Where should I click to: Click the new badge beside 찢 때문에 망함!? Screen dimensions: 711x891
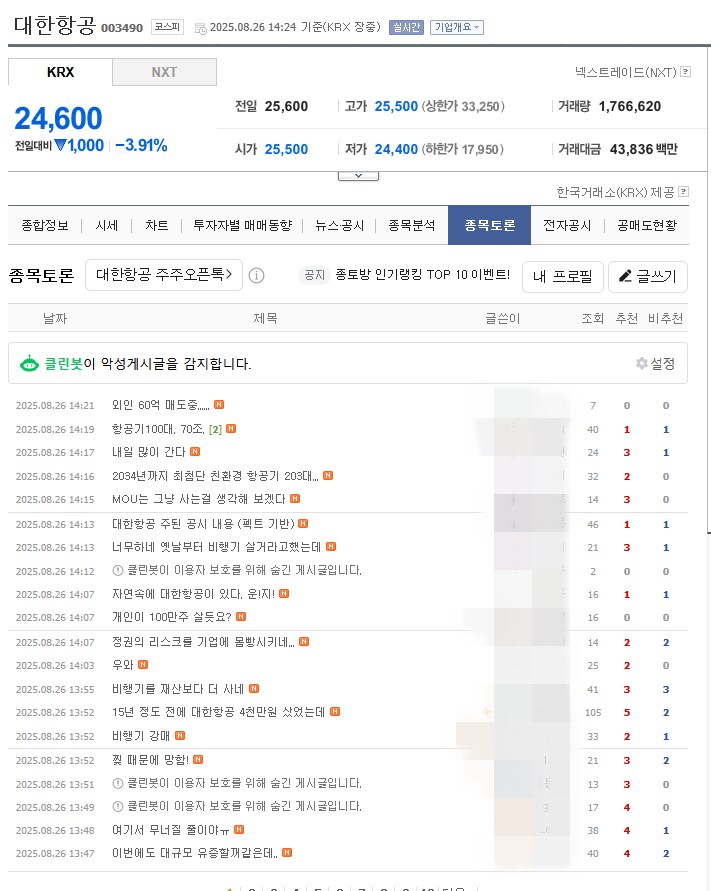pos(198,759)
